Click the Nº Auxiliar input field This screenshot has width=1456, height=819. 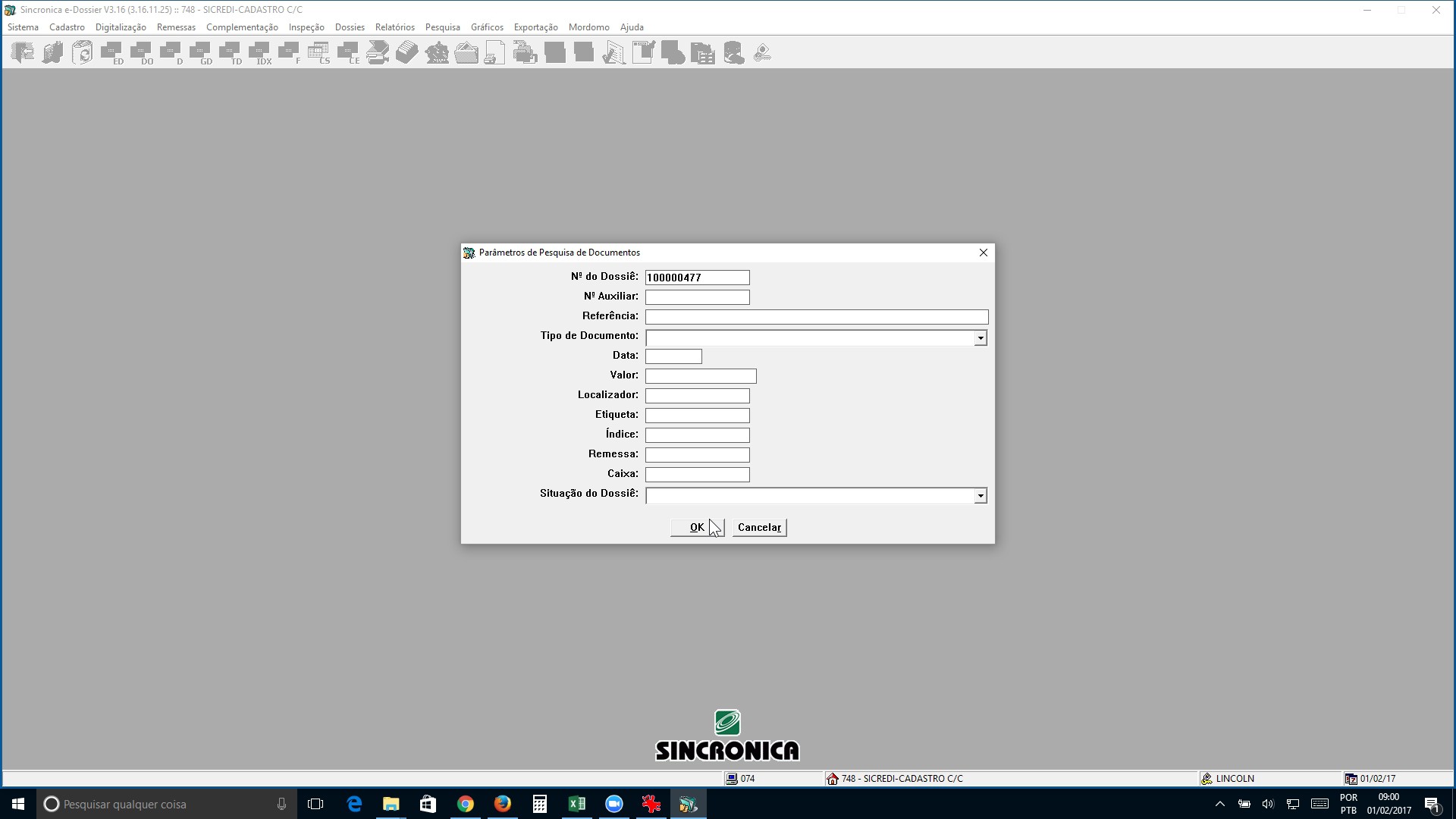698,297
